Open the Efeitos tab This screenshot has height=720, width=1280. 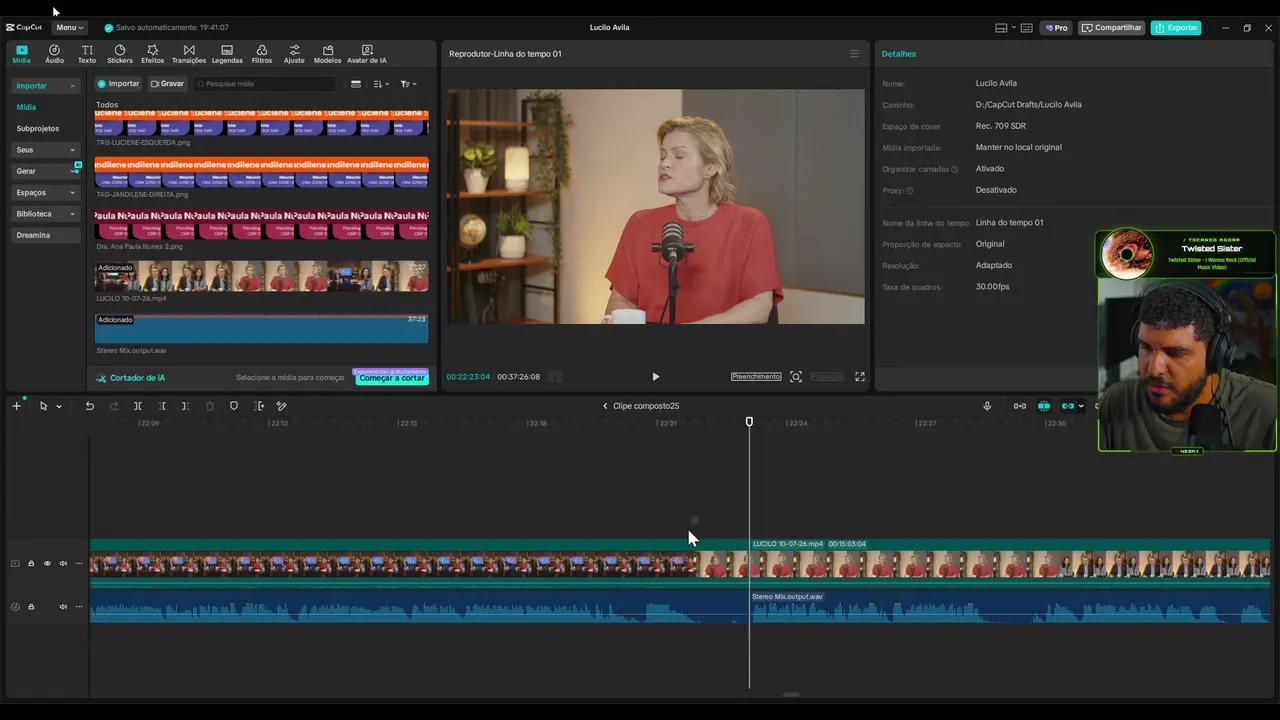[x=152, y=54]
